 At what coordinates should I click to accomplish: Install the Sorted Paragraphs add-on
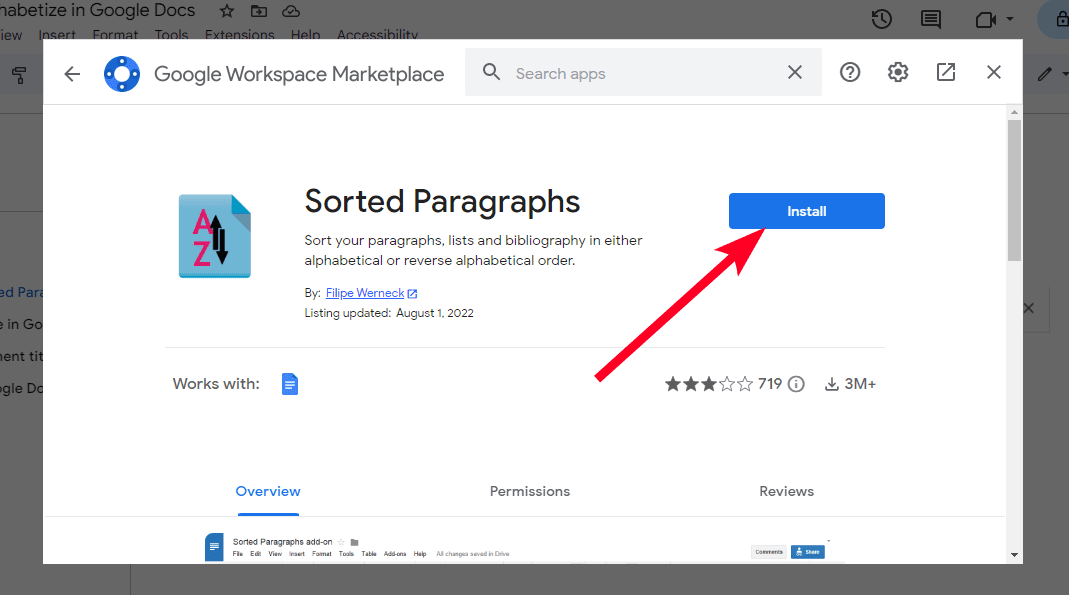pos(806,211)
